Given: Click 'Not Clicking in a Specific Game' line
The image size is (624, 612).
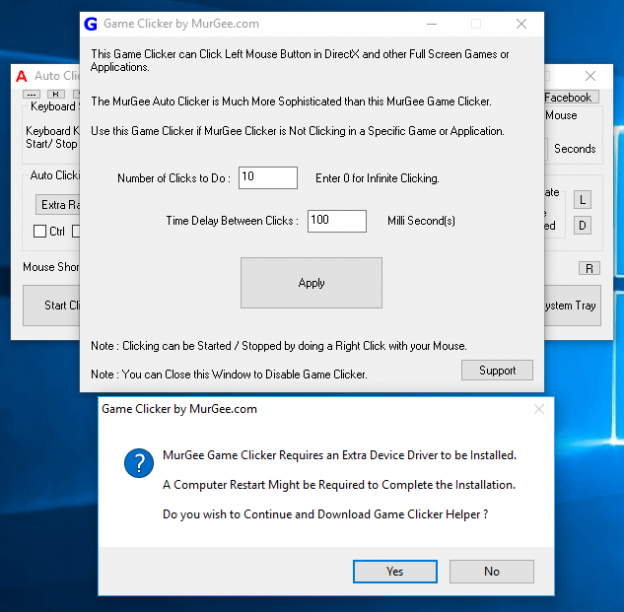Looking at the screenshot, I should [297, 131].
